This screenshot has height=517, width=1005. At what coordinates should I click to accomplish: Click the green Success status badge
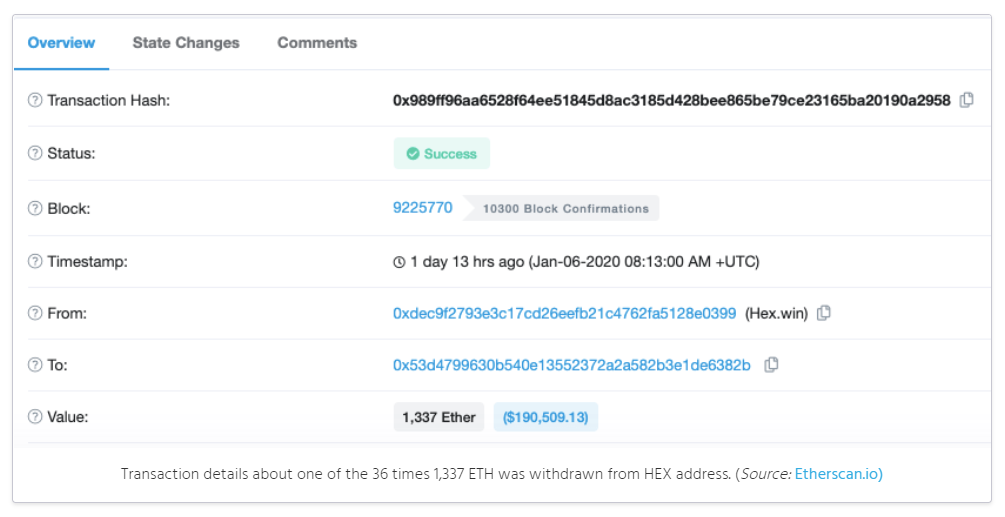[x=442, y=154]
